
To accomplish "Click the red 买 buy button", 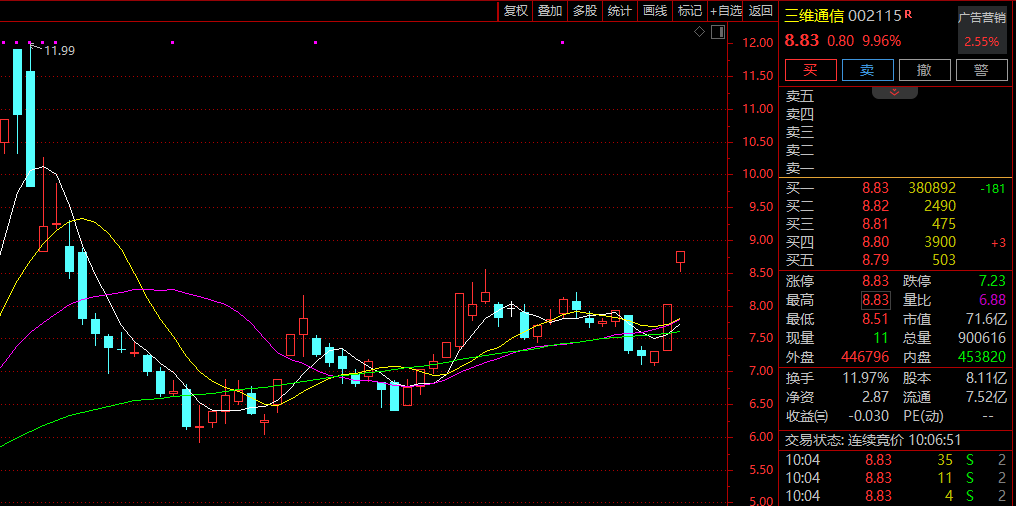I will click(x=811, y=70).
